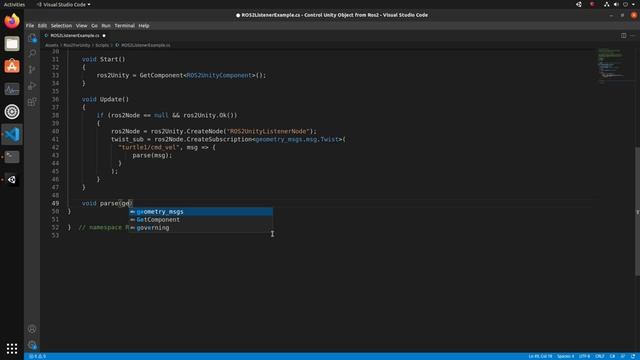The width and height of the screenshot is (640, 360).
Task: Open the View menu
Action: click(81, 26)
